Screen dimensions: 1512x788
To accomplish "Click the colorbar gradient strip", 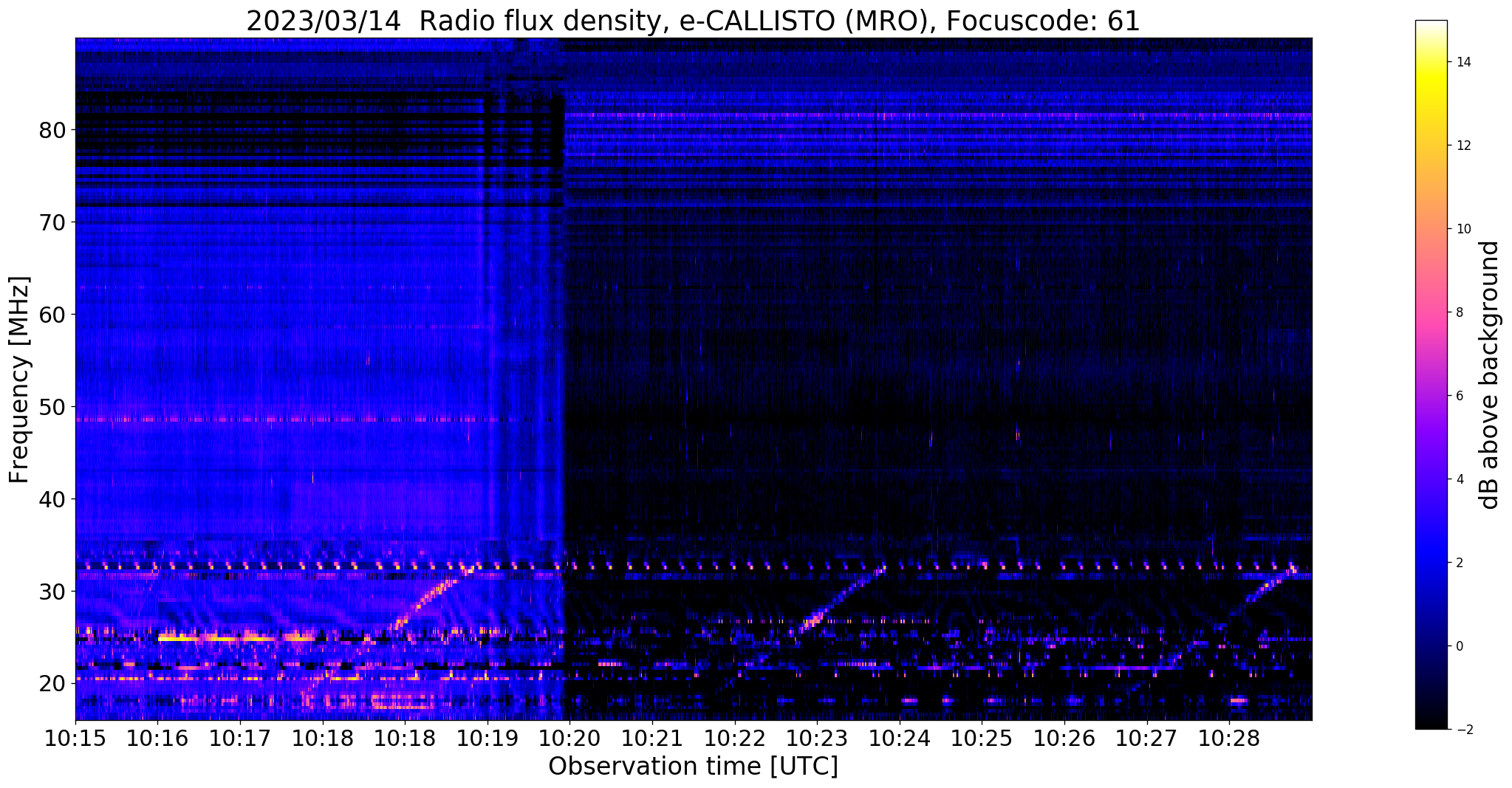I will point(1431,374).
